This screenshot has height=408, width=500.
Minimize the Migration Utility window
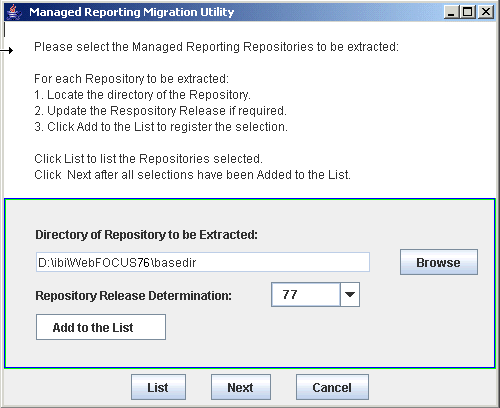click(x=451, y=12)
